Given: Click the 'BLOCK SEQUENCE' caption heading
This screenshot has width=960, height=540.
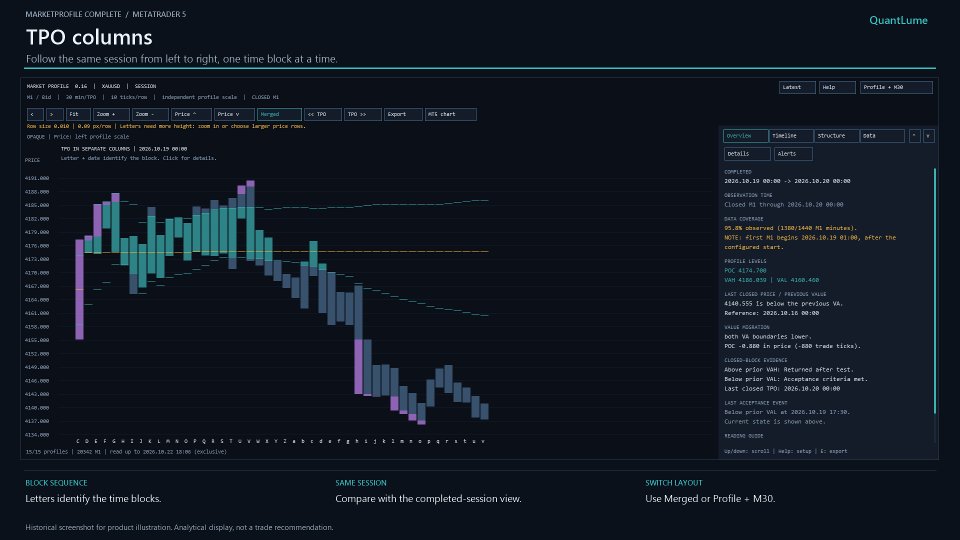Looking at the screenshot, I should (x=56, y=483).
